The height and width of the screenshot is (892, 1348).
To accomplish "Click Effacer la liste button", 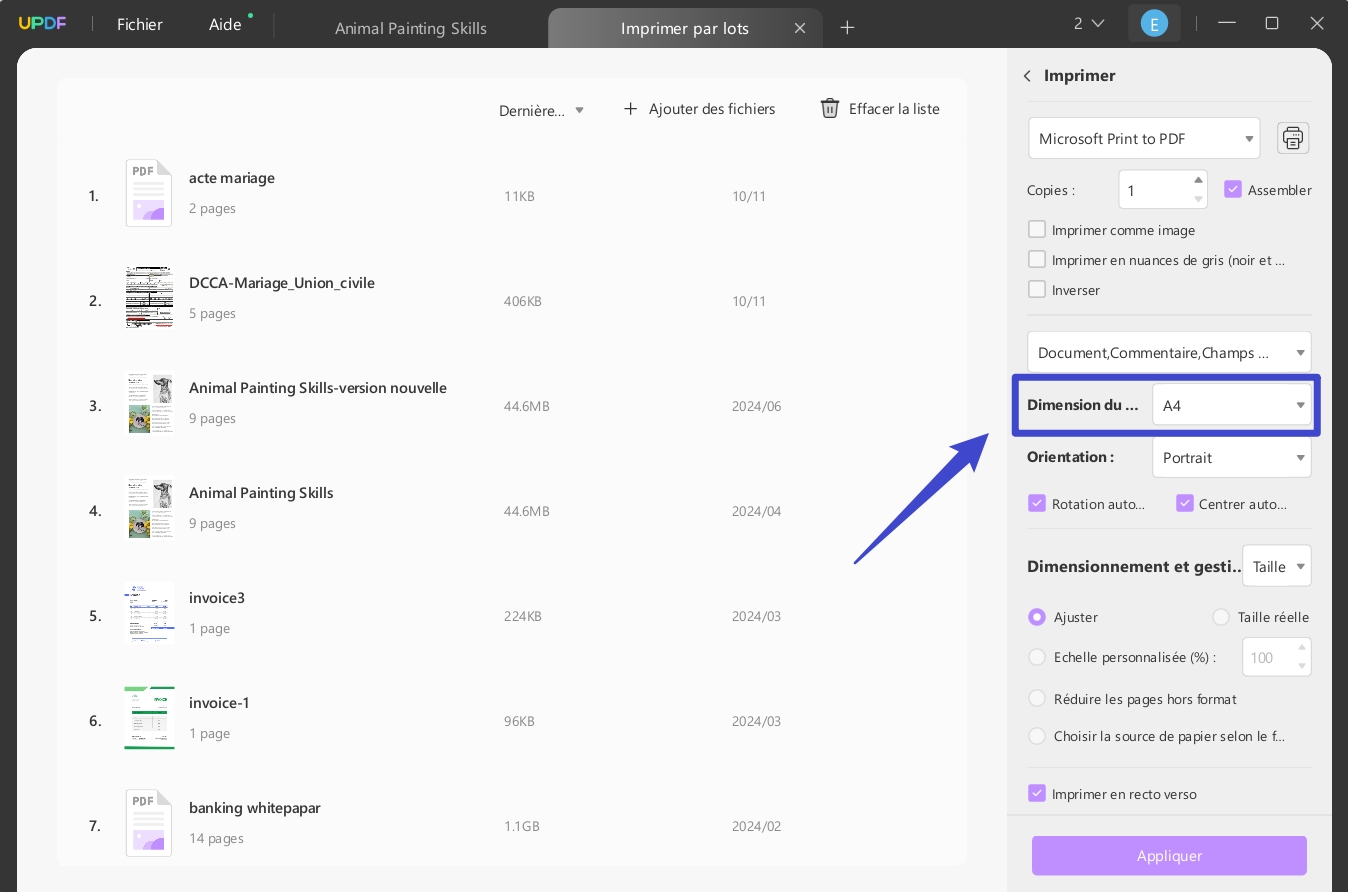I will click(x=880, y=108).
